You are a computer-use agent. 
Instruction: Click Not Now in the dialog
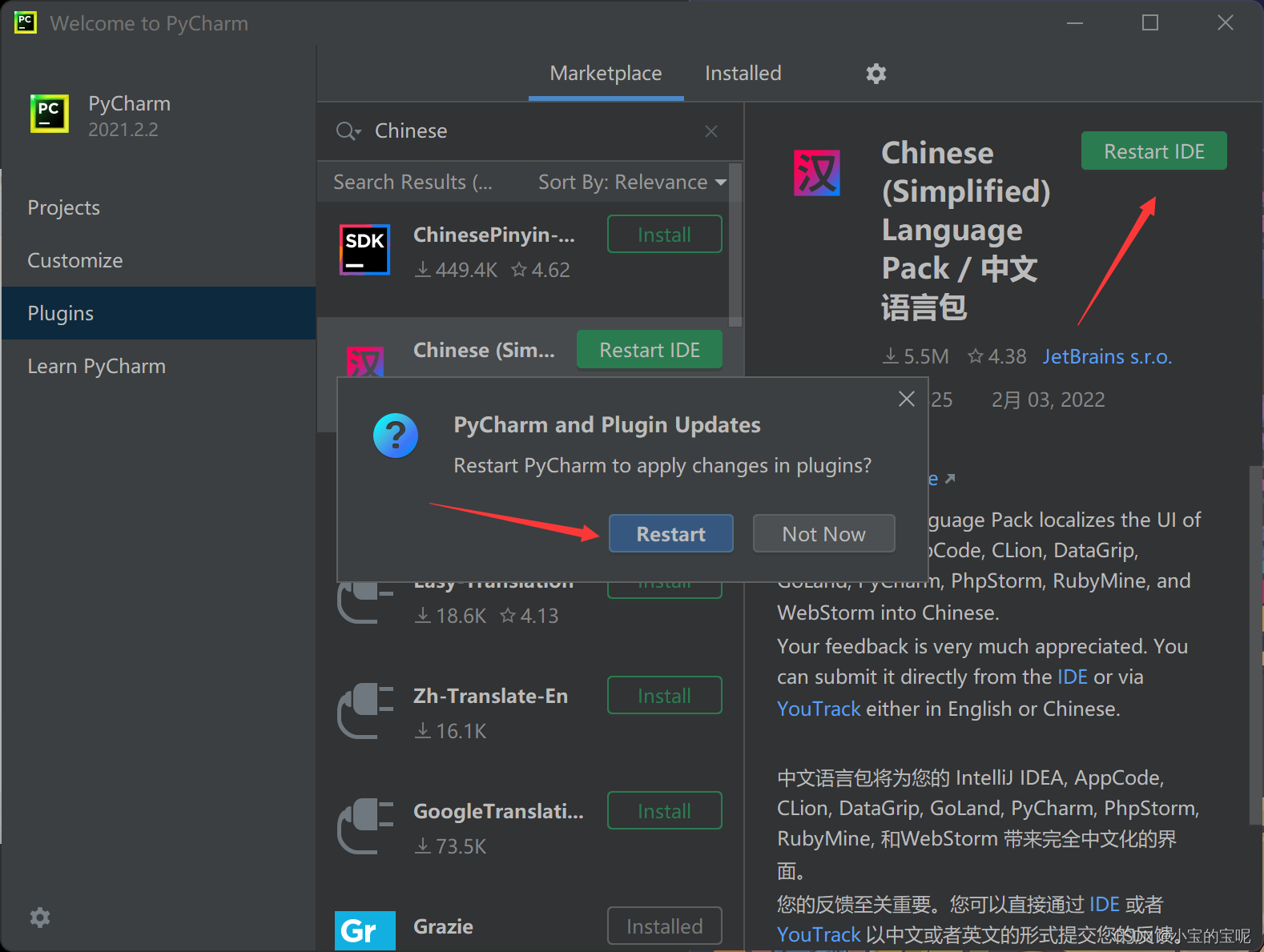tap(823, 534)
